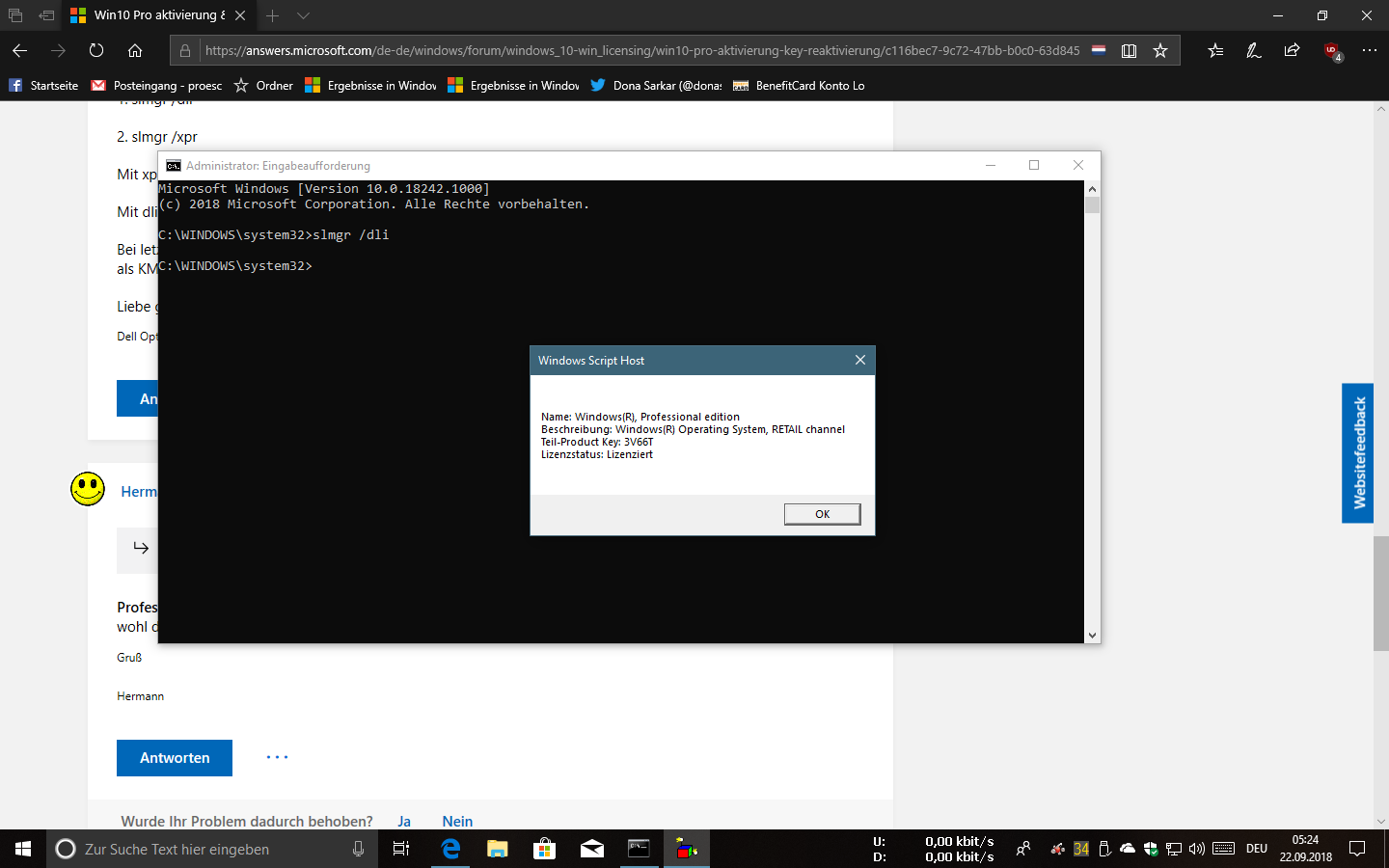1389x868 pixels.
Task: Answer Nein to problem solved question
Action: [457, 822]
